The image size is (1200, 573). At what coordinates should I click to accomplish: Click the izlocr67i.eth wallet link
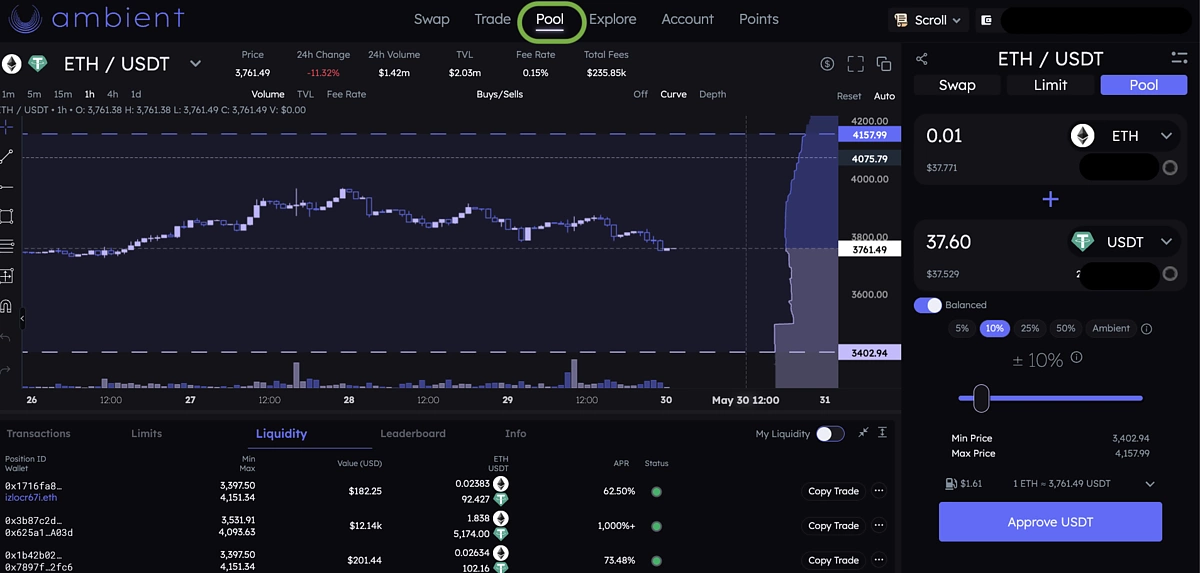(x=33, y=496)
